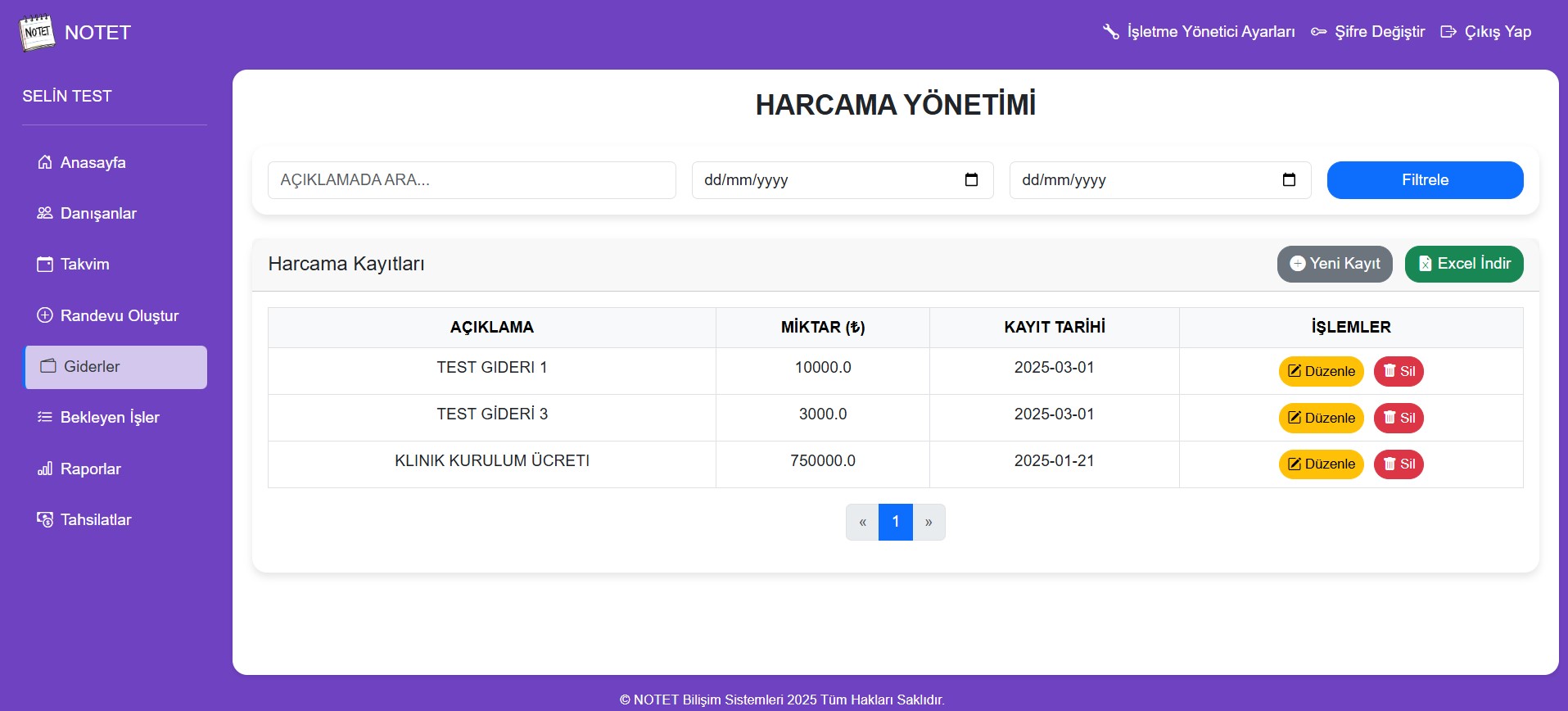1568x711 pixels.
Task: Click the NOTET brand title
Action: coord(97,33)
